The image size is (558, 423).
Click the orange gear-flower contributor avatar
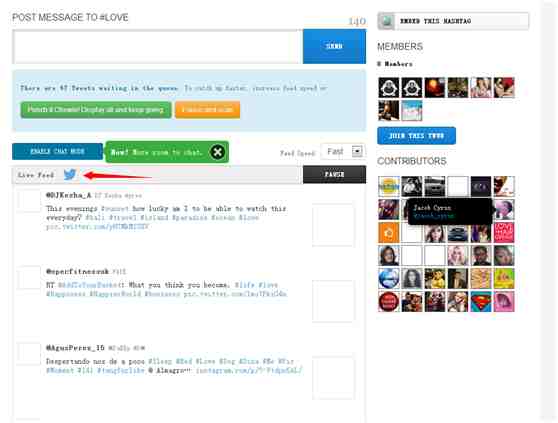pyautogui.click(x=389, y=232)
